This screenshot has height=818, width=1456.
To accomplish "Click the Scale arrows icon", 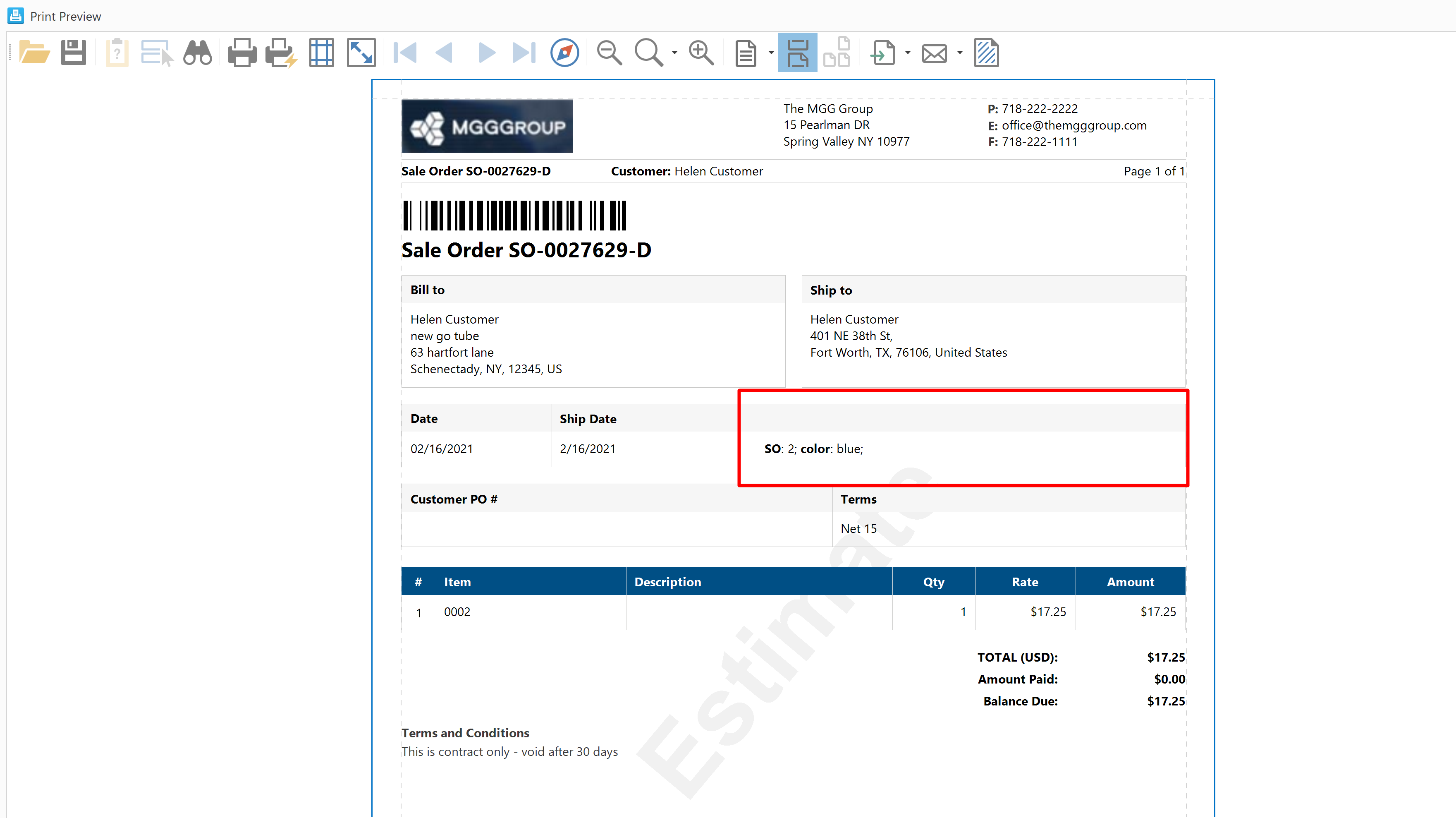I will (361, 53).
